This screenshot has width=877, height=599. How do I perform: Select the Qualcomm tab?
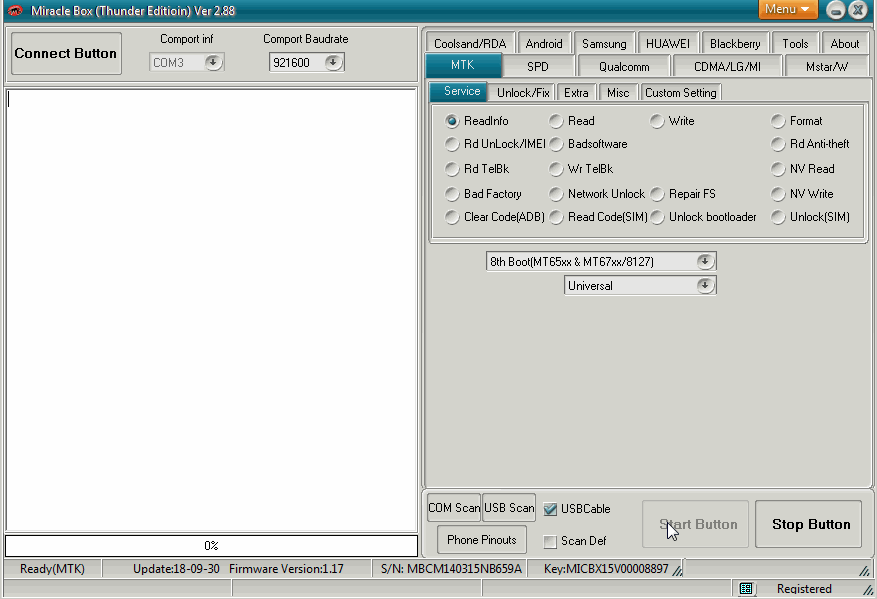pos(624,67)
